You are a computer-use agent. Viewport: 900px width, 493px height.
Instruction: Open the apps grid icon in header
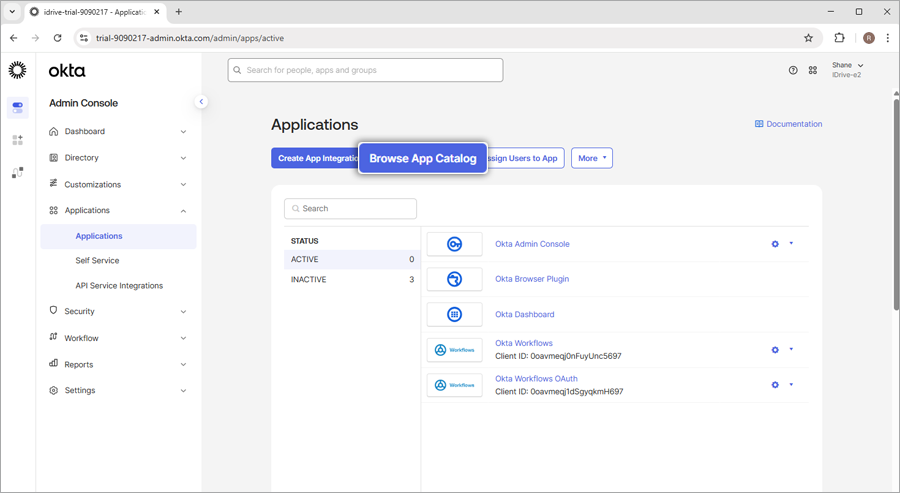(813, 70)
